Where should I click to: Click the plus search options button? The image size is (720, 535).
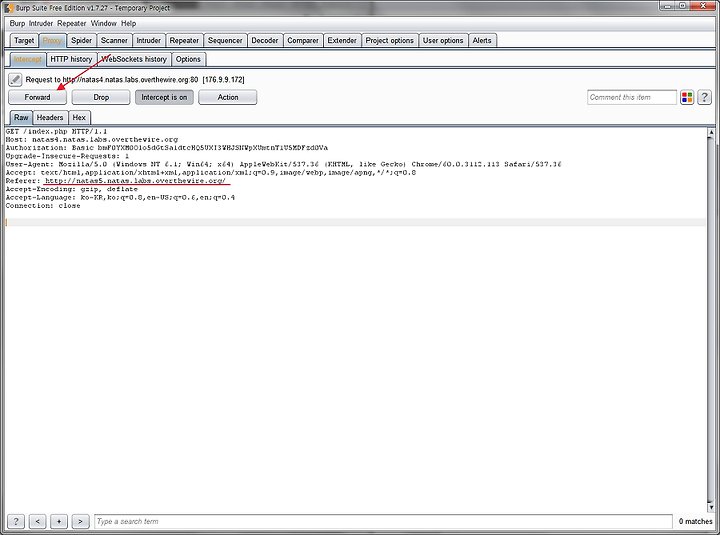point(59,521)
